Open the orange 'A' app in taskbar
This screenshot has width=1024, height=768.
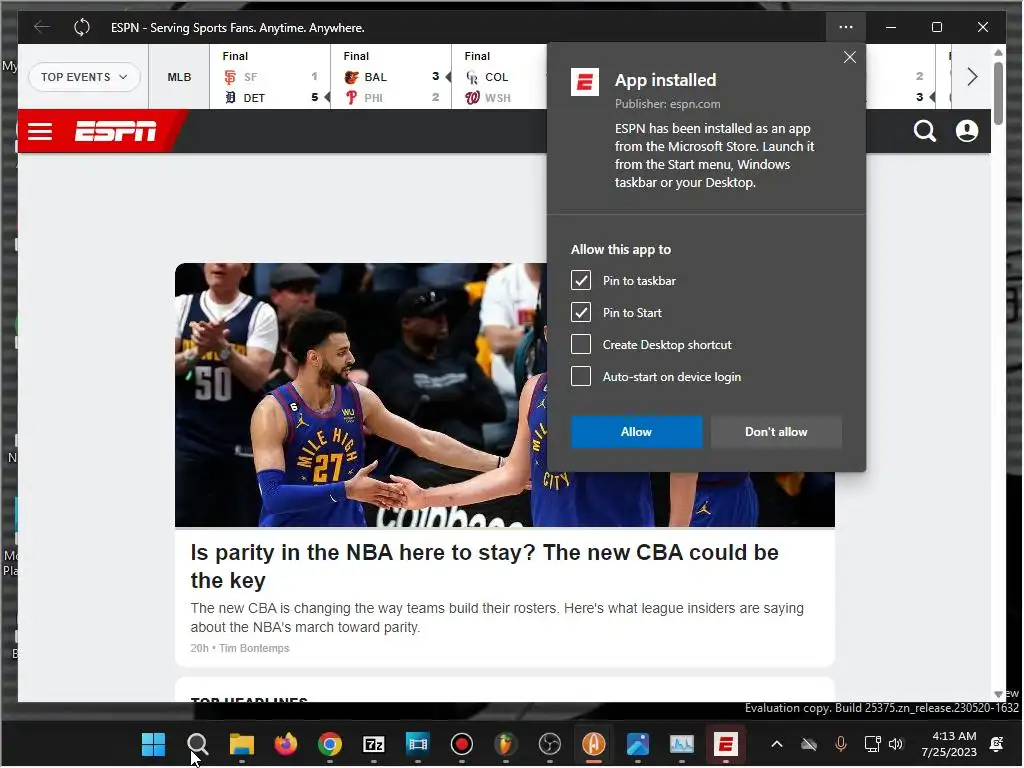(594, 744)
